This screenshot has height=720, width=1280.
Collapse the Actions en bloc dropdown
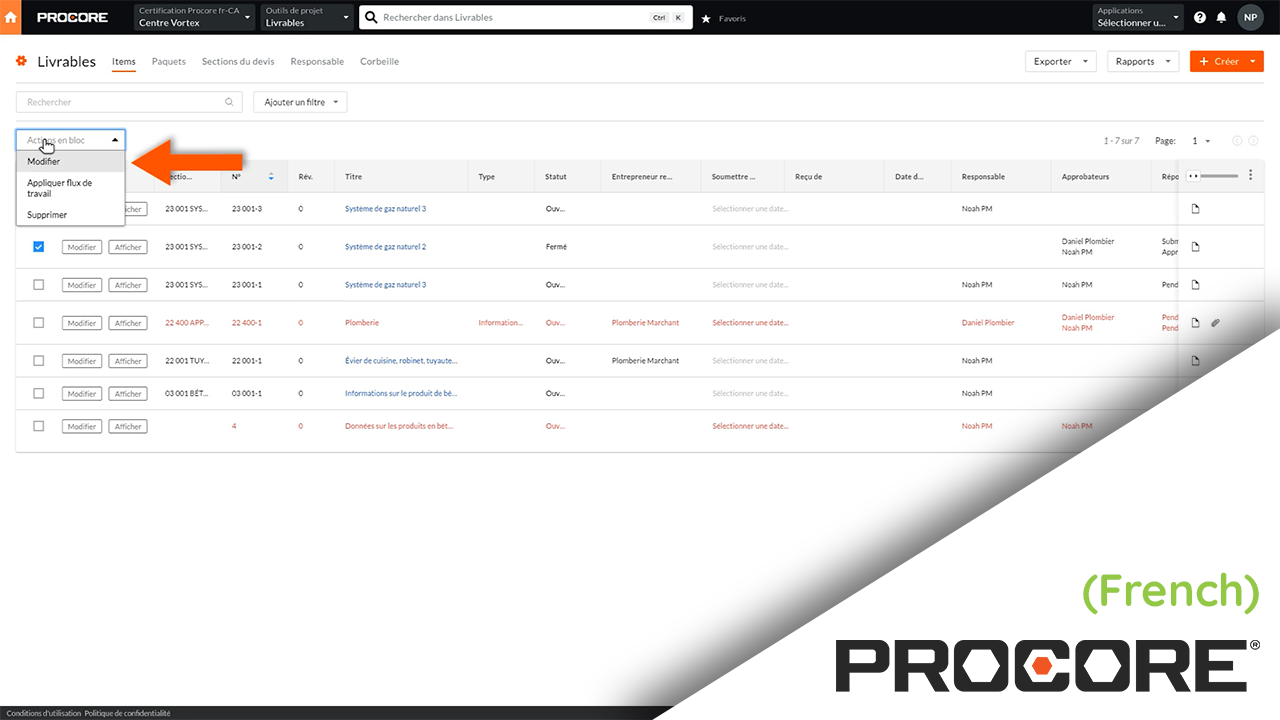pyautogui.click(x=70, y=140)
